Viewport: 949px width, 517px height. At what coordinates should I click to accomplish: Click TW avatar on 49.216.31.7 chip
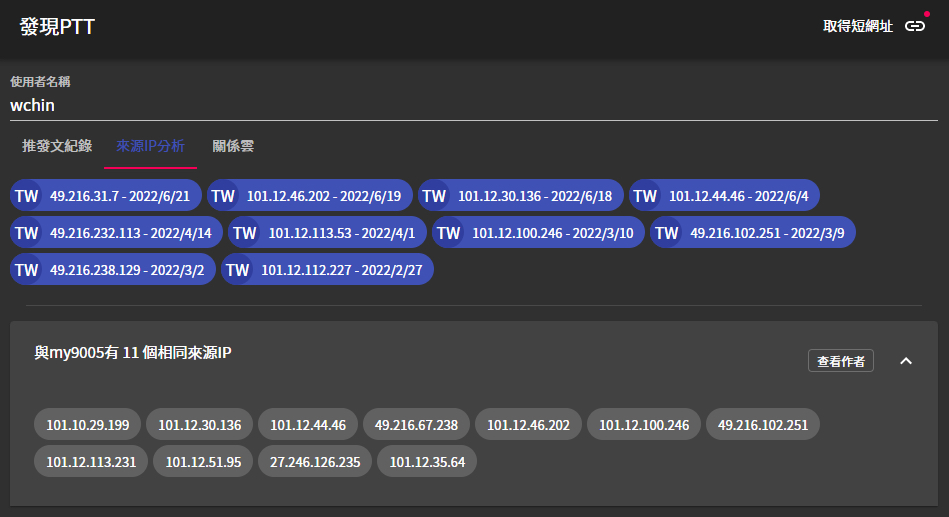coord(27,196)
